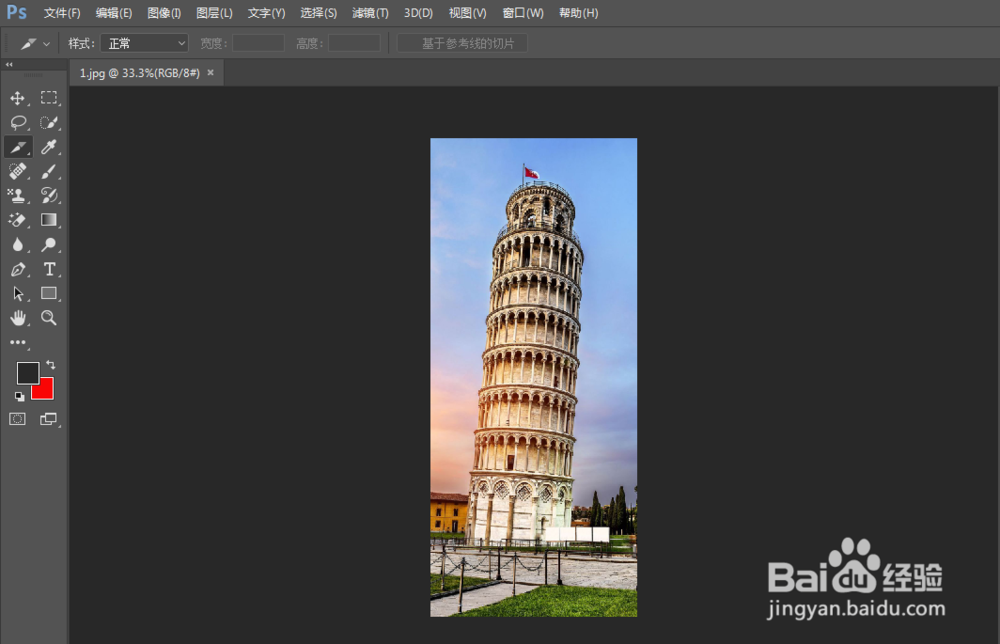Select the Eraser tool
The height and width of the screenshot is (644, 1000).
[x=18, y=220]
